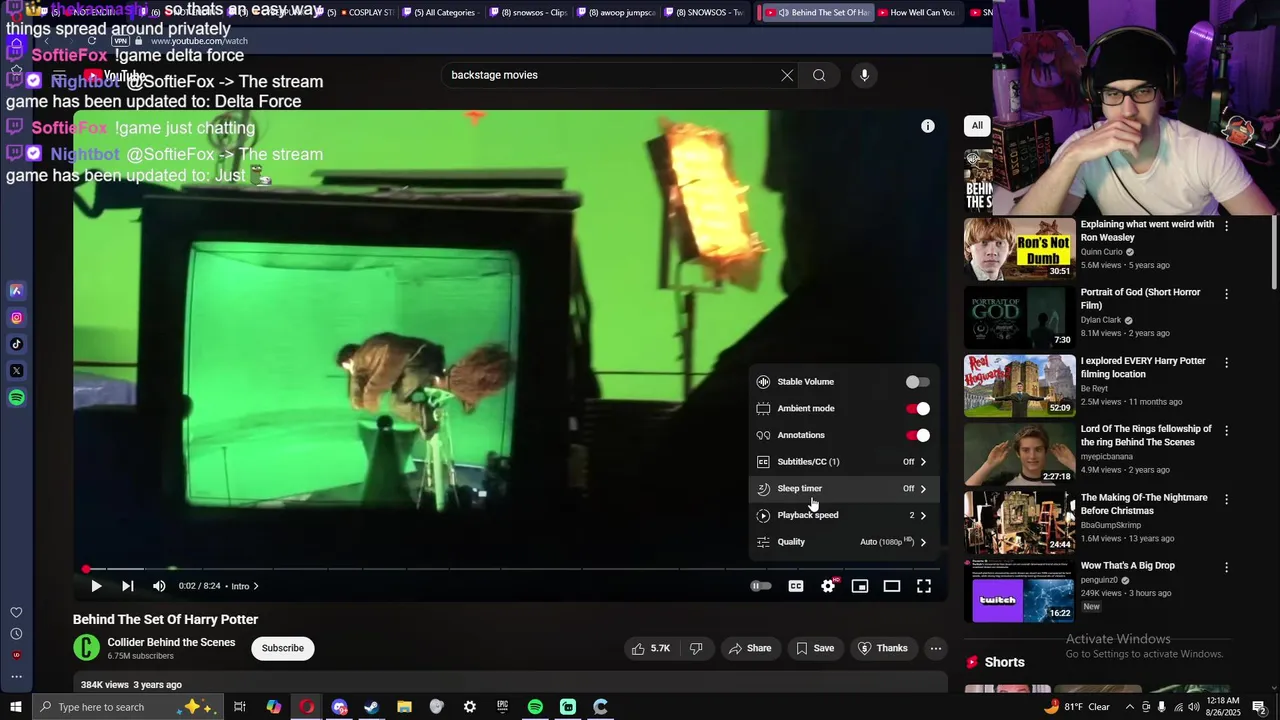Open the Subtitles/CC submenu row
1280x720 pixels.
coord(844,462)
